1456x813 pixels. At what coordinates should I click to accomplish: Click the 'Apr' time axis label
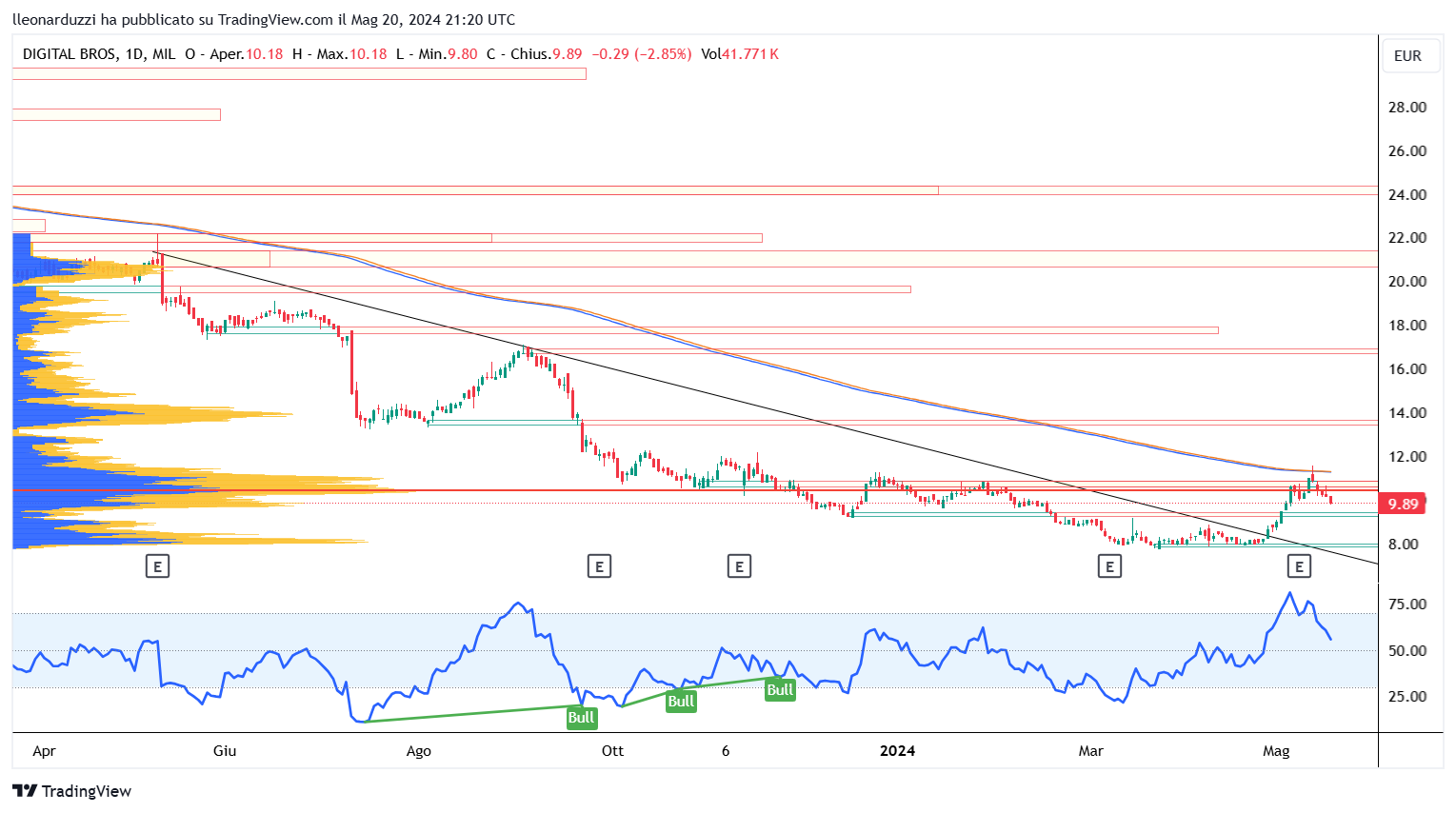(x=44, y=751)
